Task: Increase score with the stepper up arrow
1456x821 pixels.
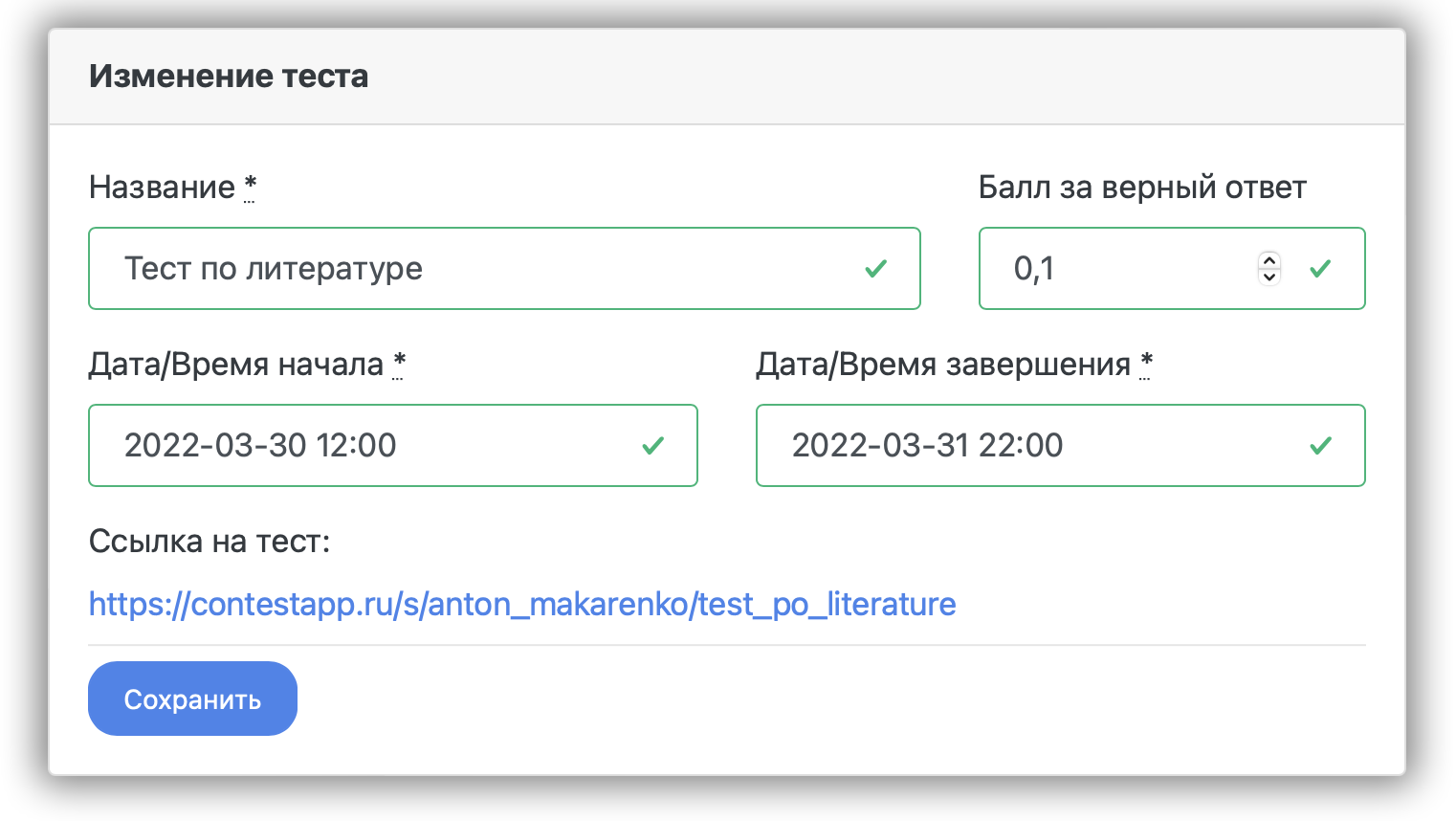Action: coord(1269,260)
